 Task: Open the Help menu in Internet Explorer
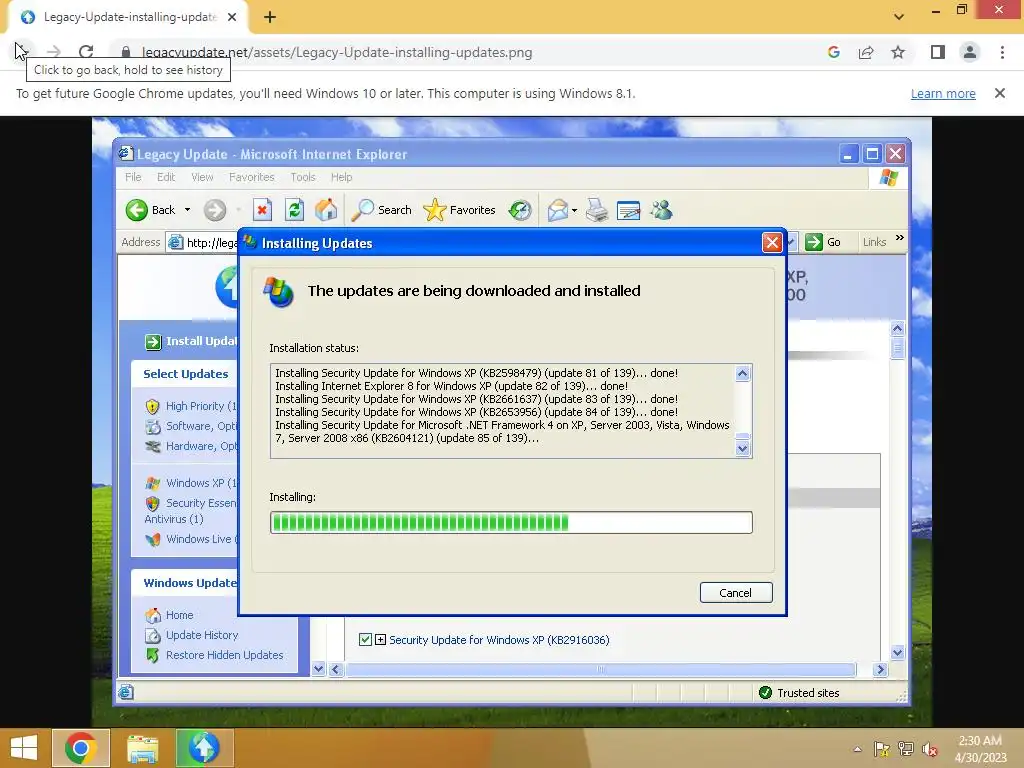tap(342, 177)
